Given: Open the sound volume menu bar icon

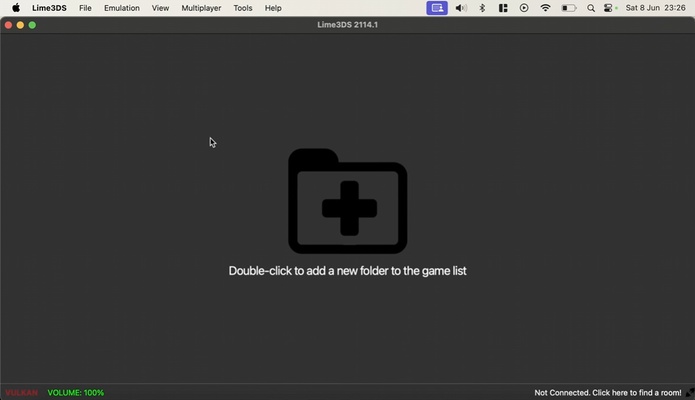Looking at the screenshot, I should click(x=461, y=8).
